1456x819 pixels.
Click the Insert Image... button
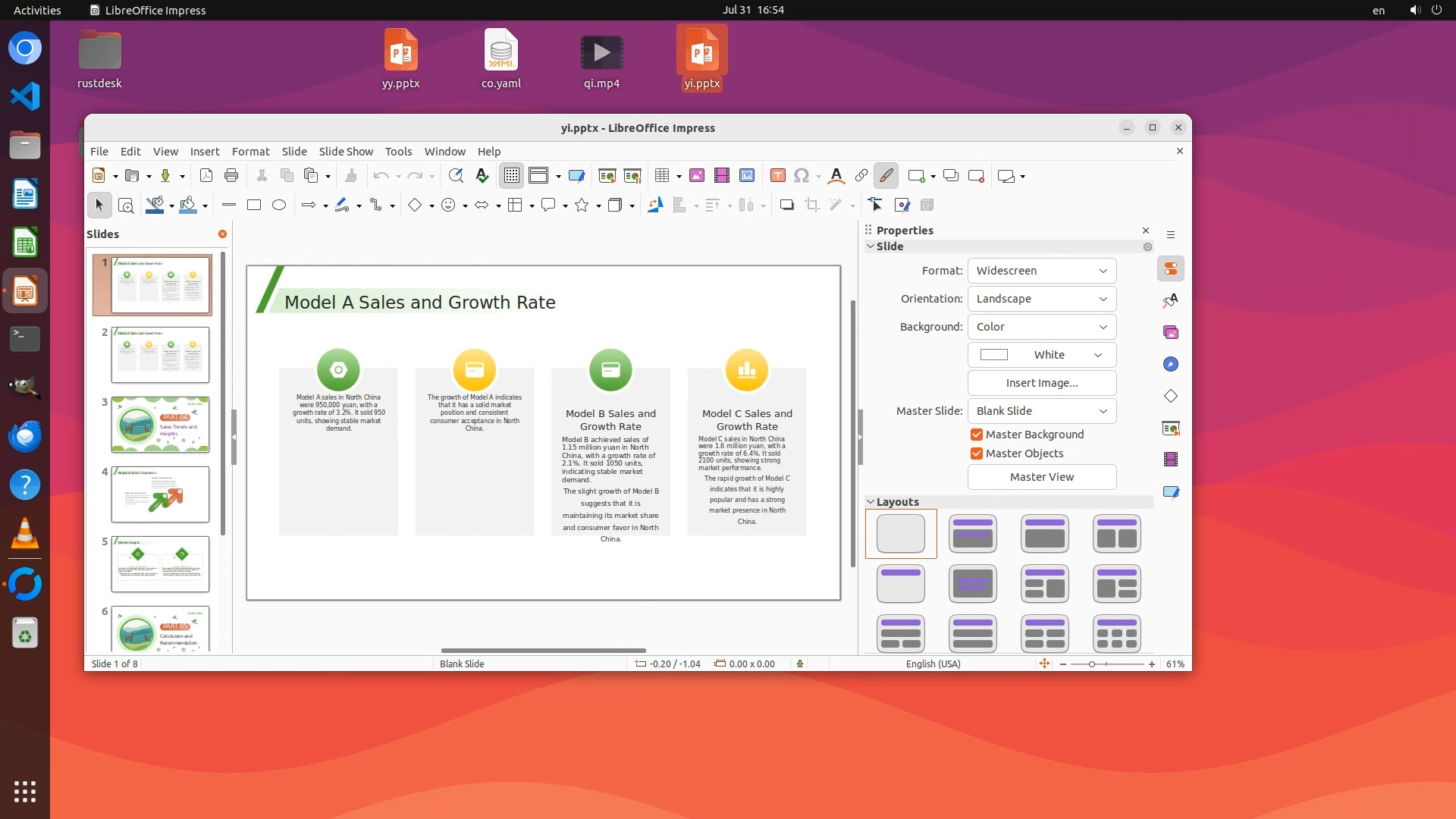tap(1041, 383)
